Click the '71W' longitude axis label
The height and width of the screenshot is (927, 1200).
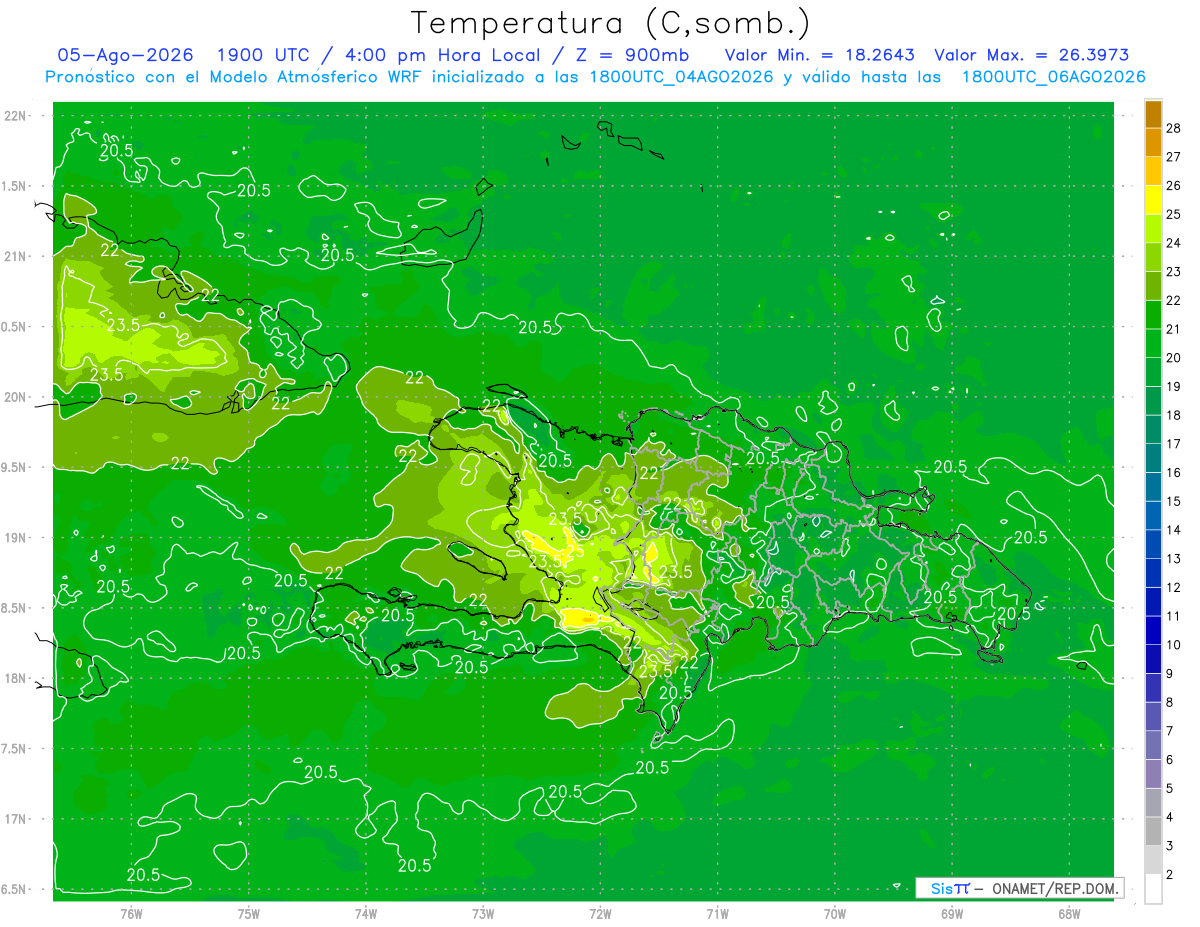tap(717, 913)
